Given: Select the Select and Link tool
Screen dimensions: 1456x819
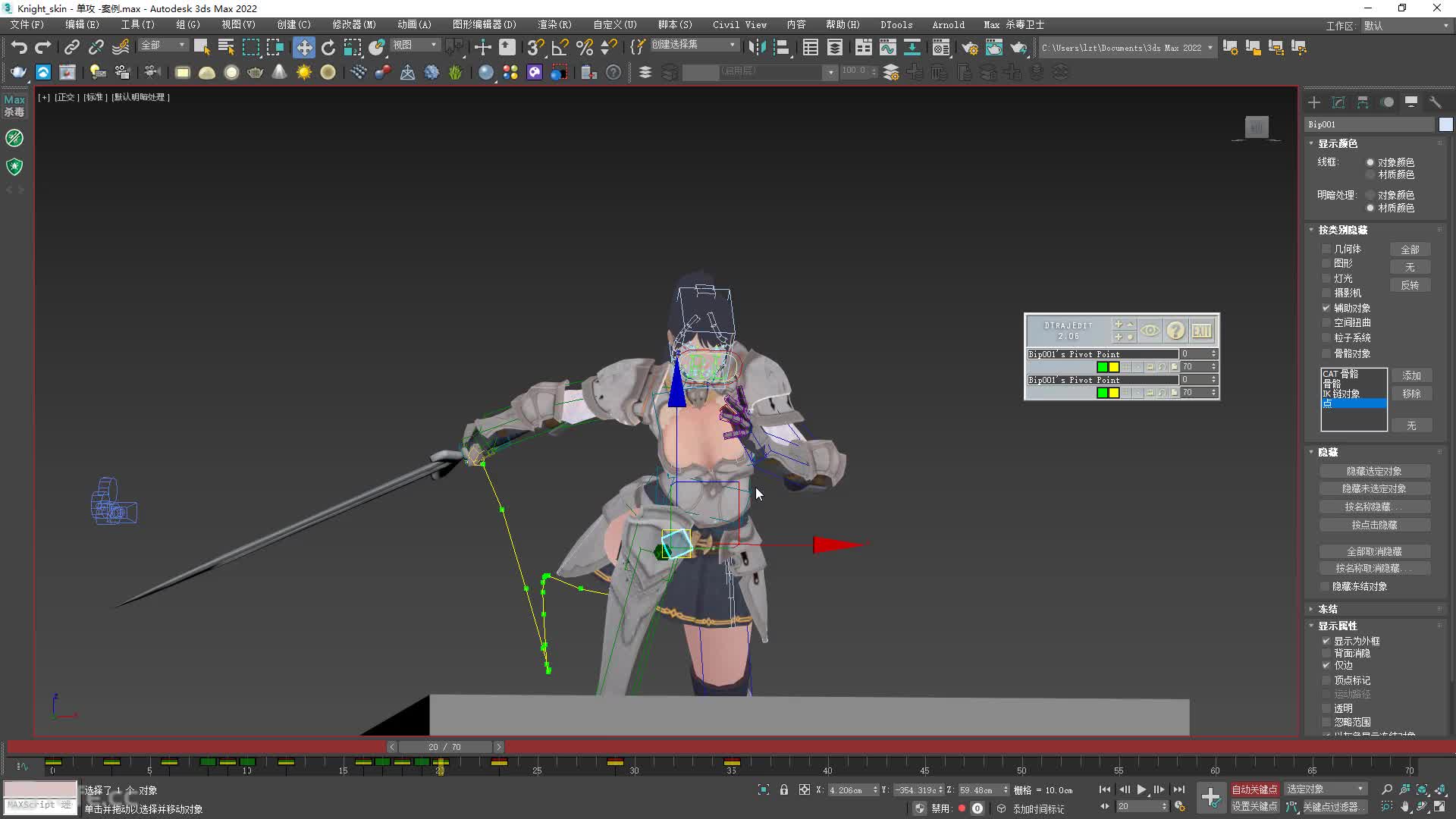Looking at the screenshot, I should [x=71, y=47].
